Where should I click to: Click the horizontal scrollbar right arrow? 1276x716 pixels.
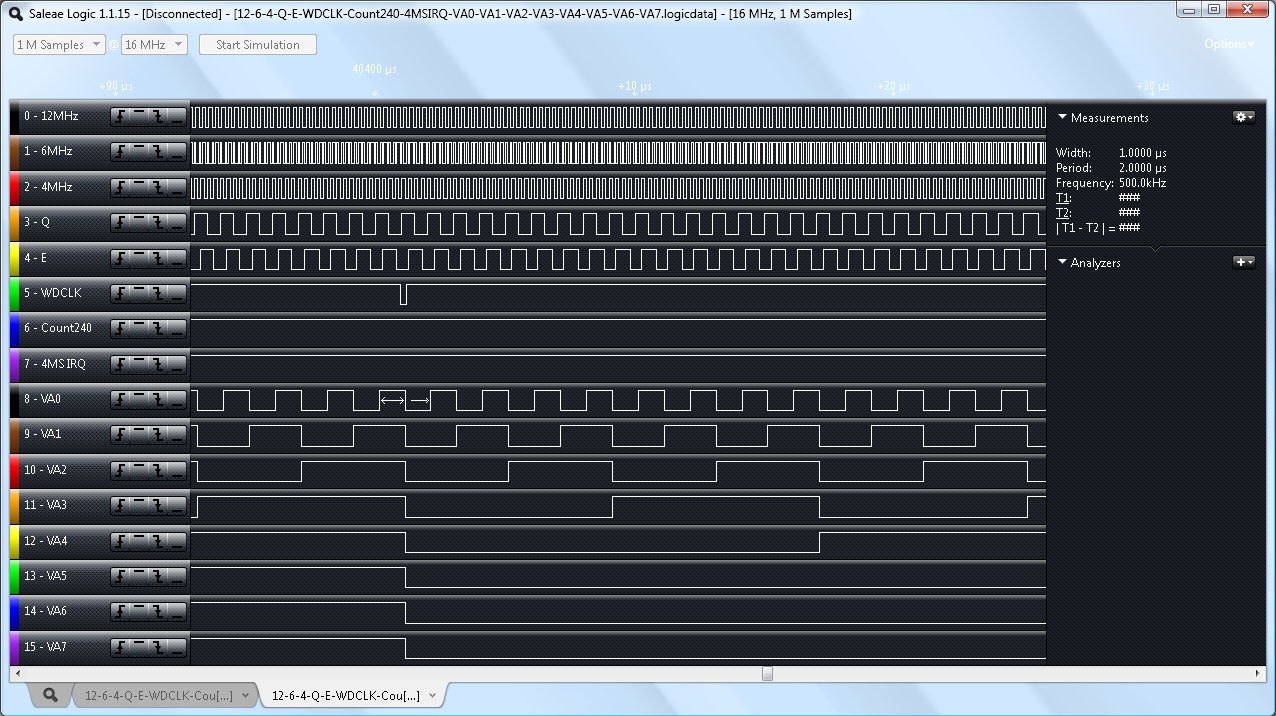click(1259, 673)
